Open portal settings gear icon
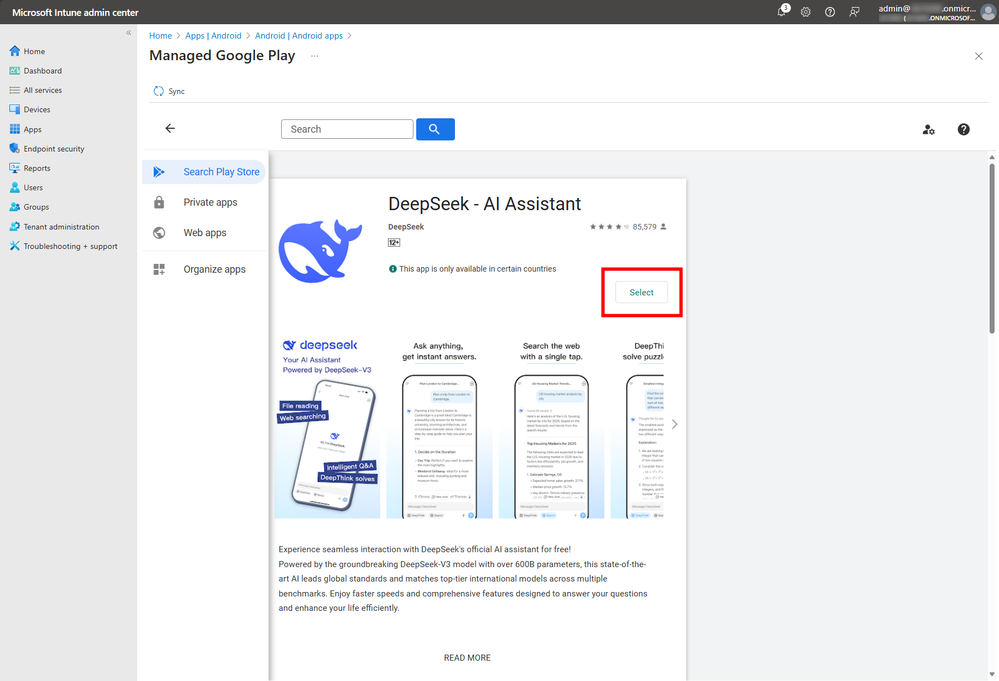The image size is (999, 681). 806,12
